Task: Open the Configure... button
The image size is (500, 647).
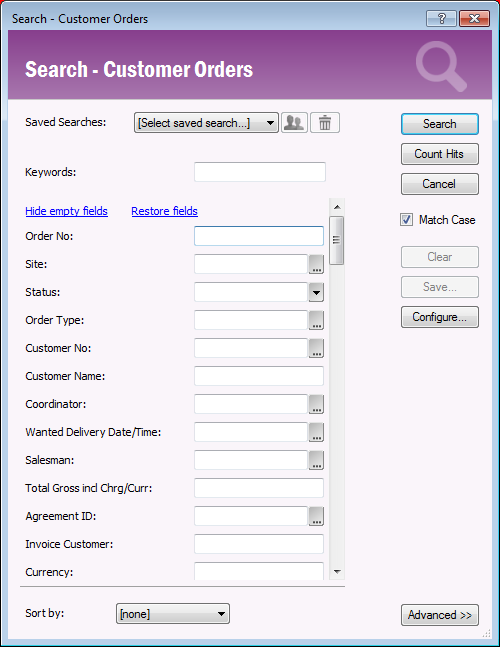Action: (x=440, y=317)
